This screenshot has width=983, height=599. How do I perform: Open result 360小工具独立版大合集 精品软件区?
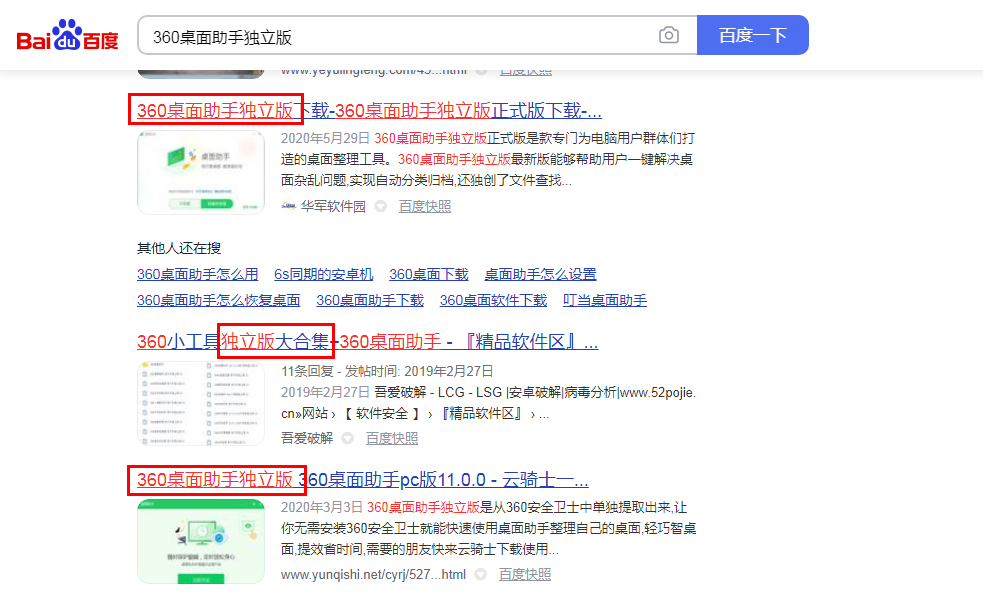[367, 342]
